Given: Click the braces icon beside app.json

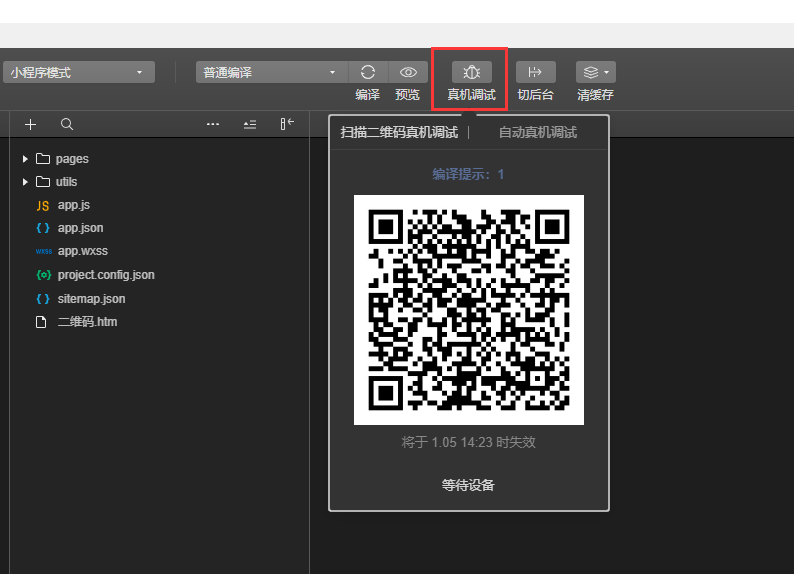Looking at the screenshot, I should pos(43,228).
